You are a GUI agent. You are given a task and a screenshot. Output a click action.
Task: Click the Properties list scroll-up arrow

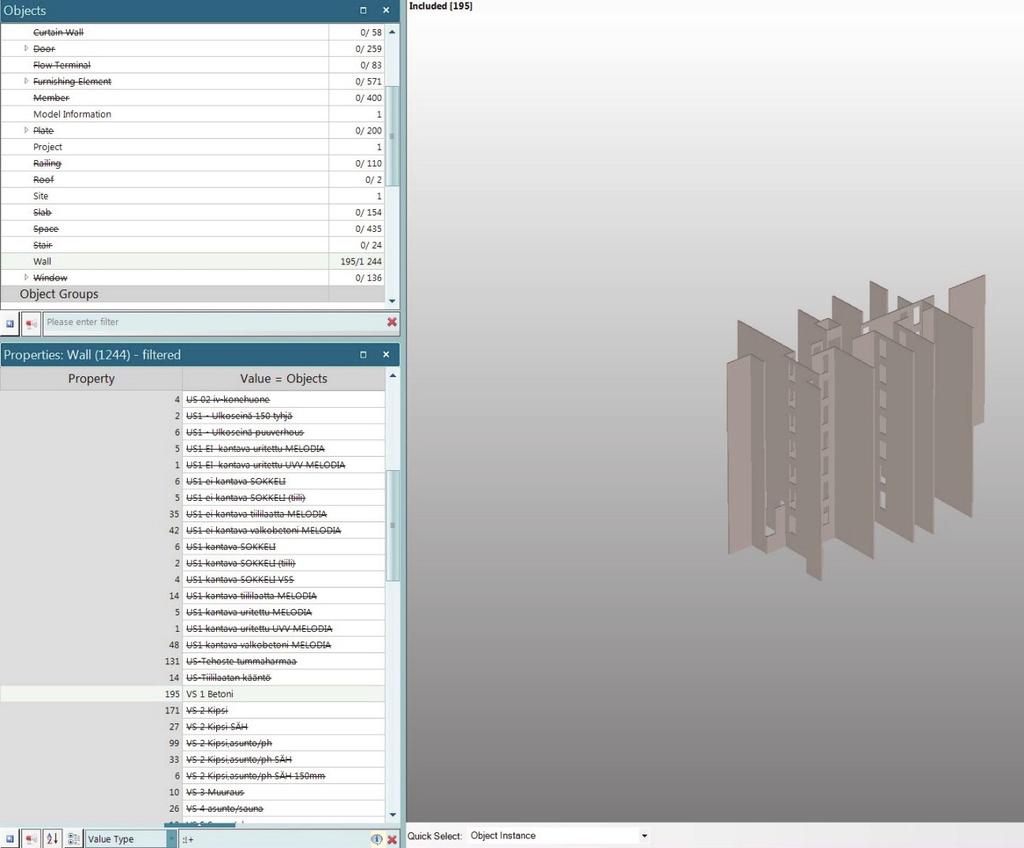pos(392,376)
